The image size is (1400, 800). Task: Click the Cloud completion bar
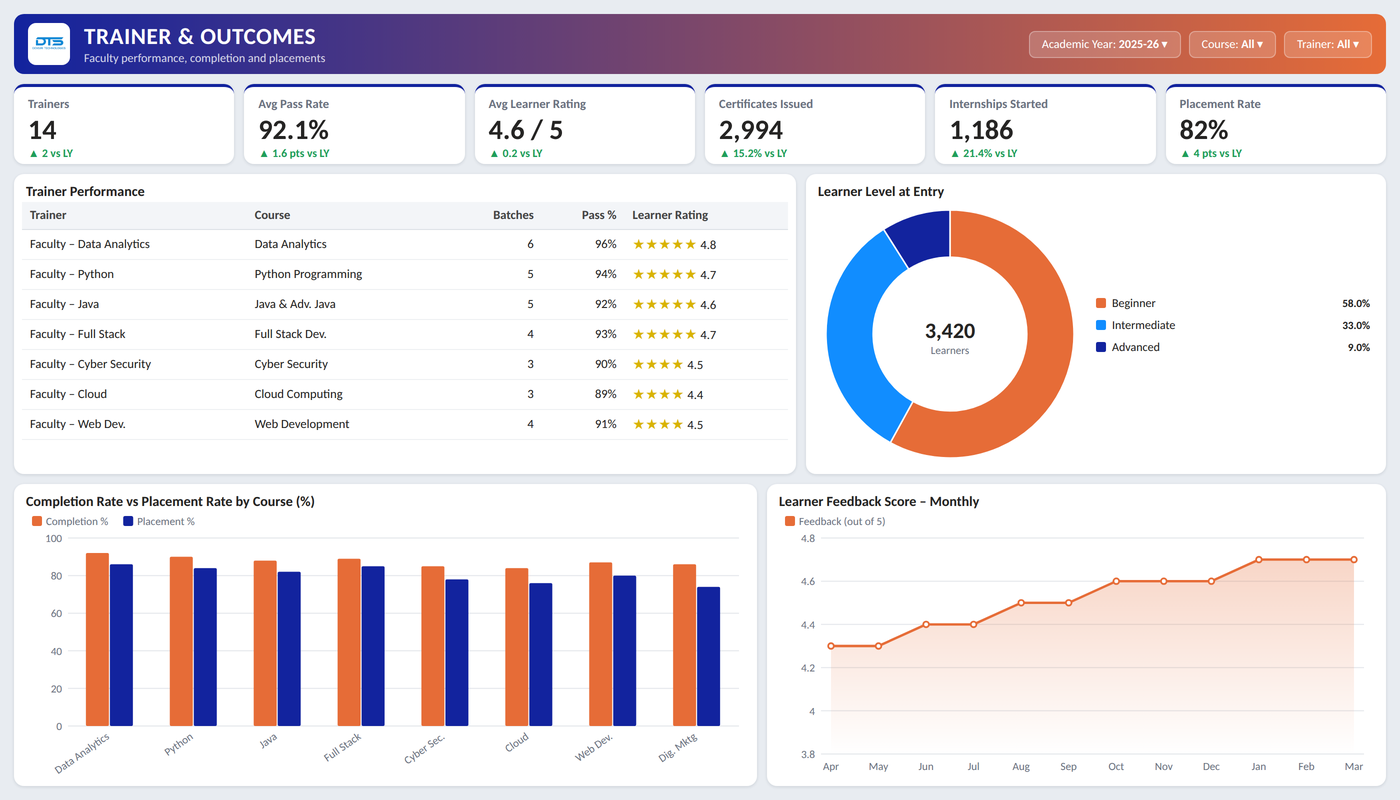coord(516,647)
